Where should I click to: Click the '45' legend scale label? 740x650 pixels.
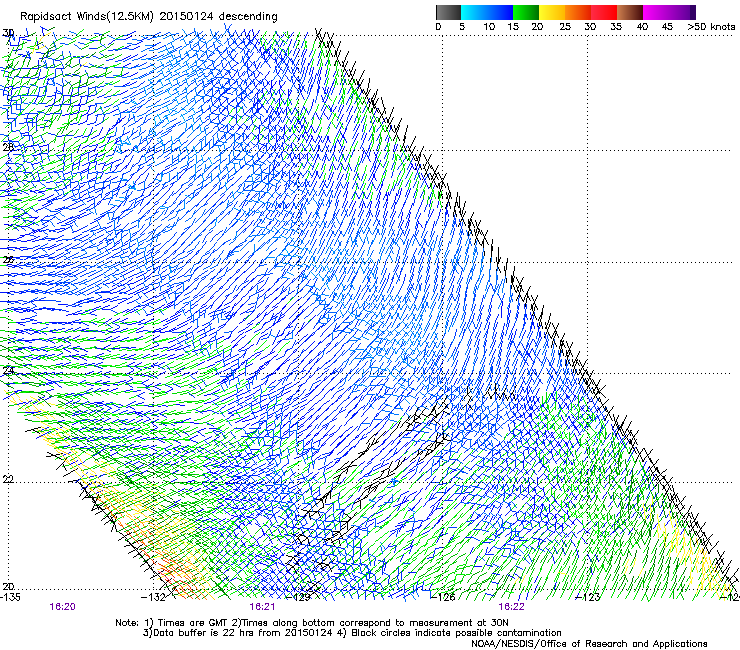pyautogui.click(x=667, y=27)
